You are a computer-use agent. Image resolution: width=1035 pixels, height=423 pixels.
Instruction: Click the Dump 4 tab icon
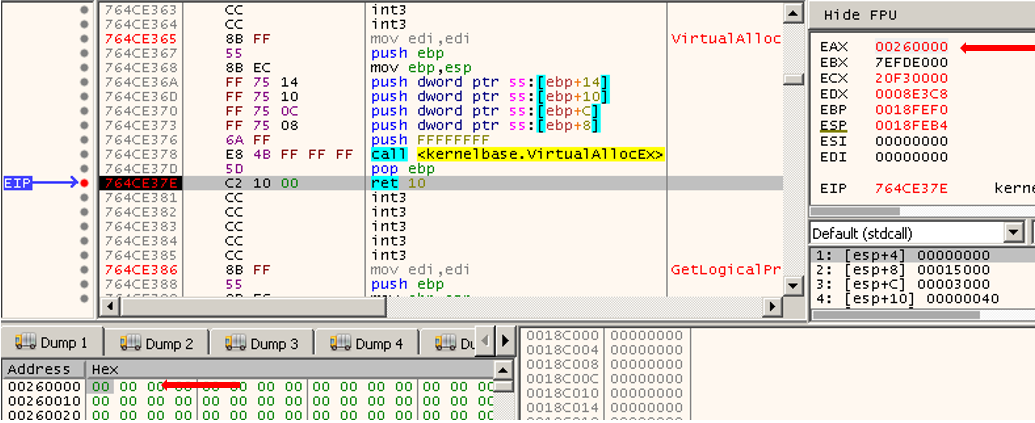pyautogui.click(x=340, y=342)
